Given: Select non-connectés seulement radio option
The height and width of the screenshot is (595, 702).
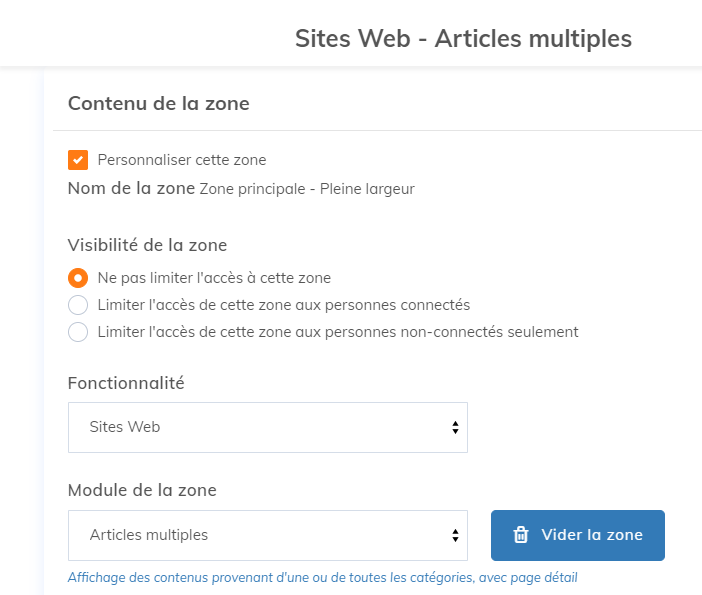Looking at the screenshot, I should tap(78, 332).
